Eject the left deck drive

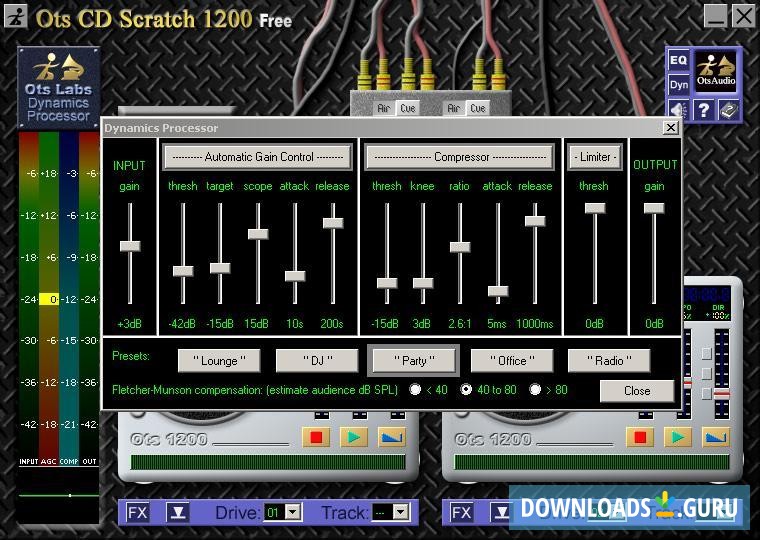point(178,512)
